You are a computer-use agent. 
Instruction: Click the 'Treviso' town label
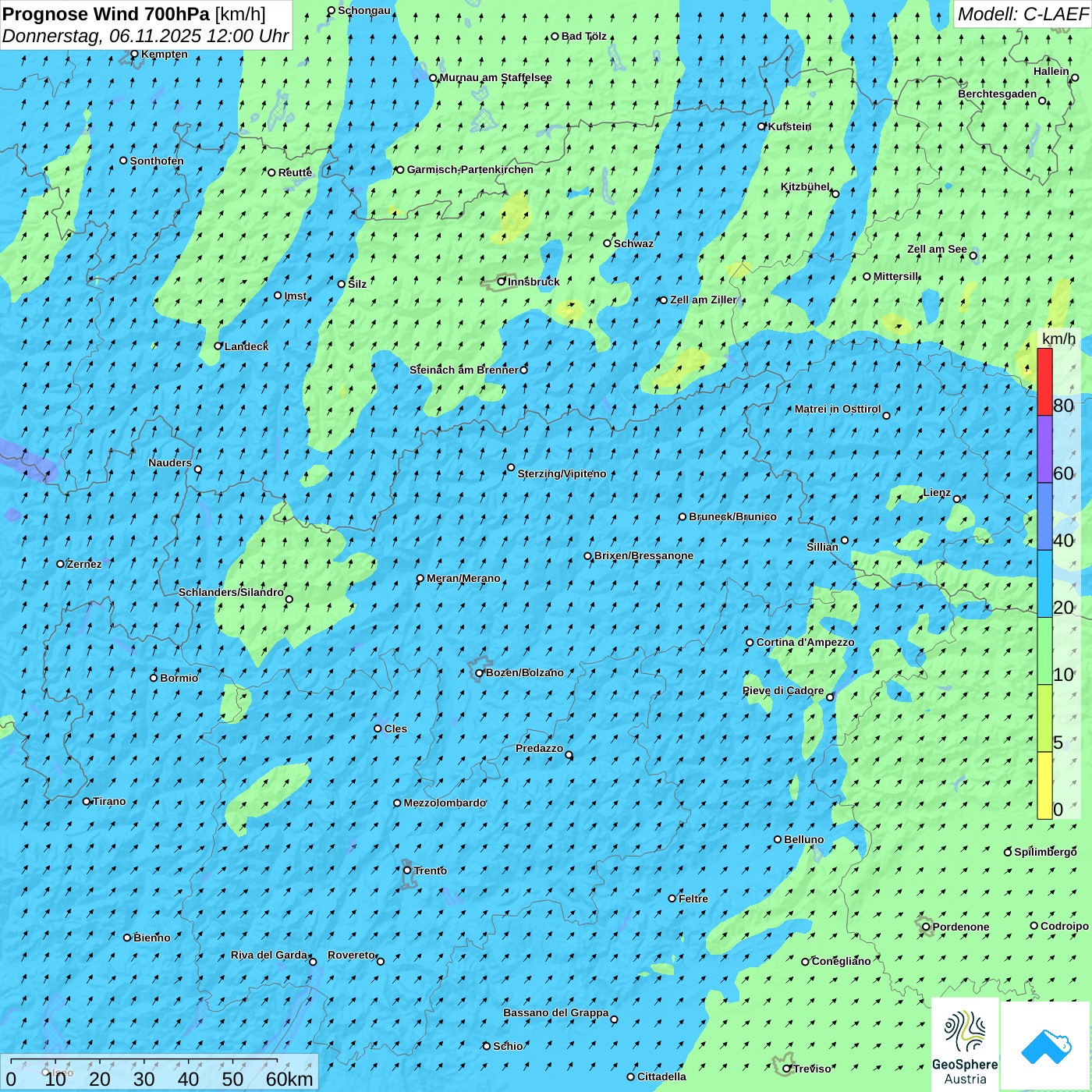tap(812, 1069)
